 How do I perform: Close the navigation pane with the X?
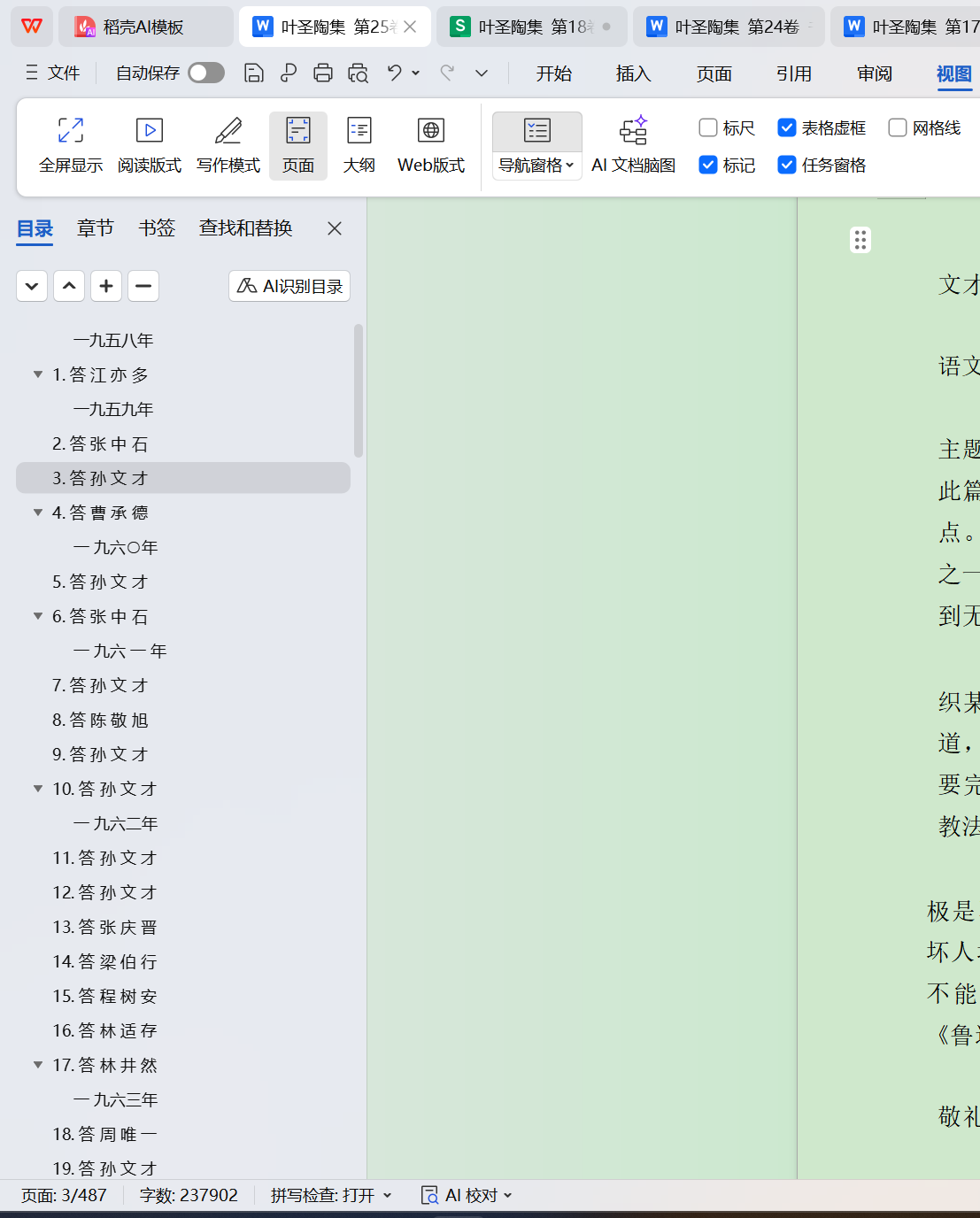335,228
